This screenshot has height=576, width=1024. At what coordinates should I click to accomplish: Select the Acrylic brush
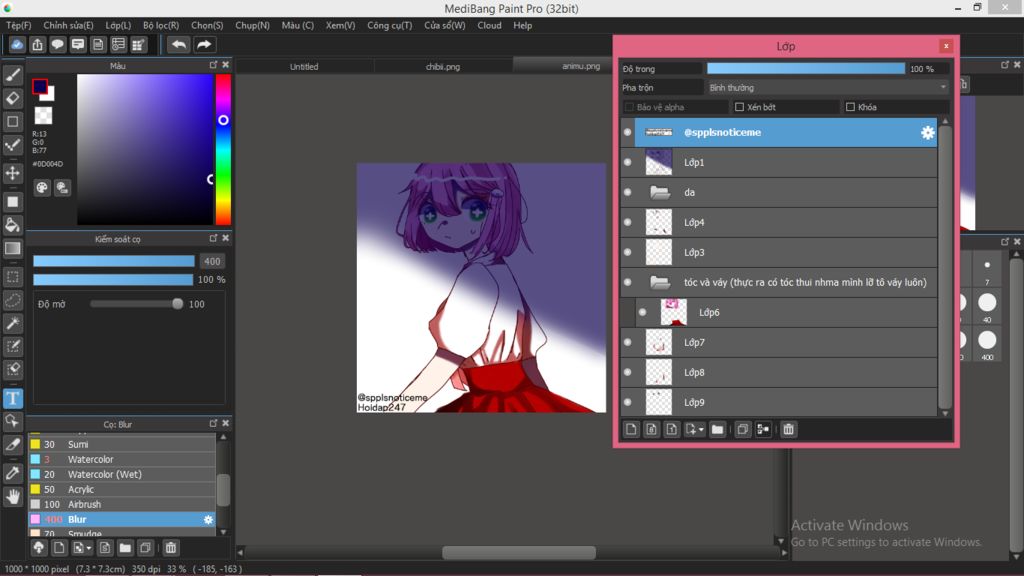[x=122, y=489]
